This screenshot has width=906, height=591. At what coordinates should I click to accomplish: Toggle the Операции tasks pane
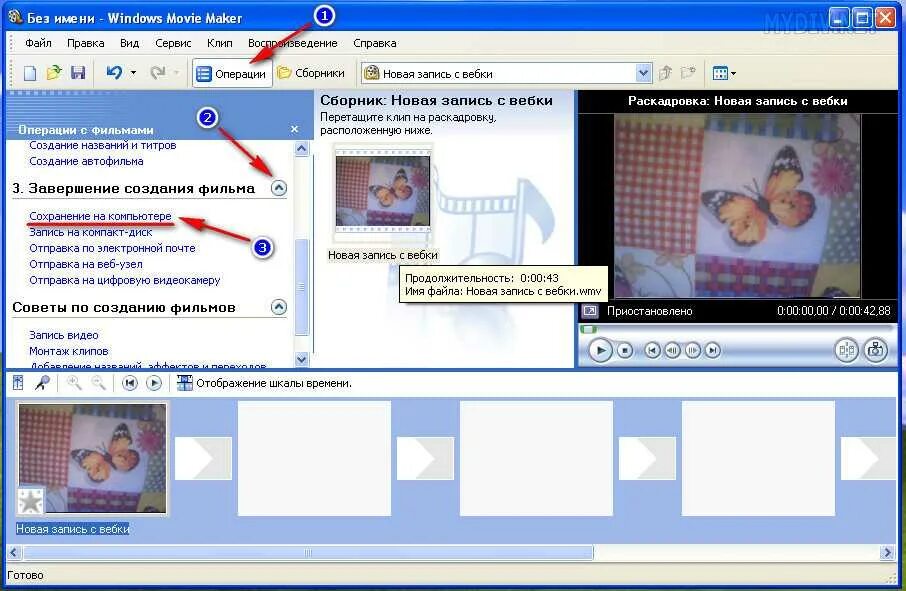[232, 73]
